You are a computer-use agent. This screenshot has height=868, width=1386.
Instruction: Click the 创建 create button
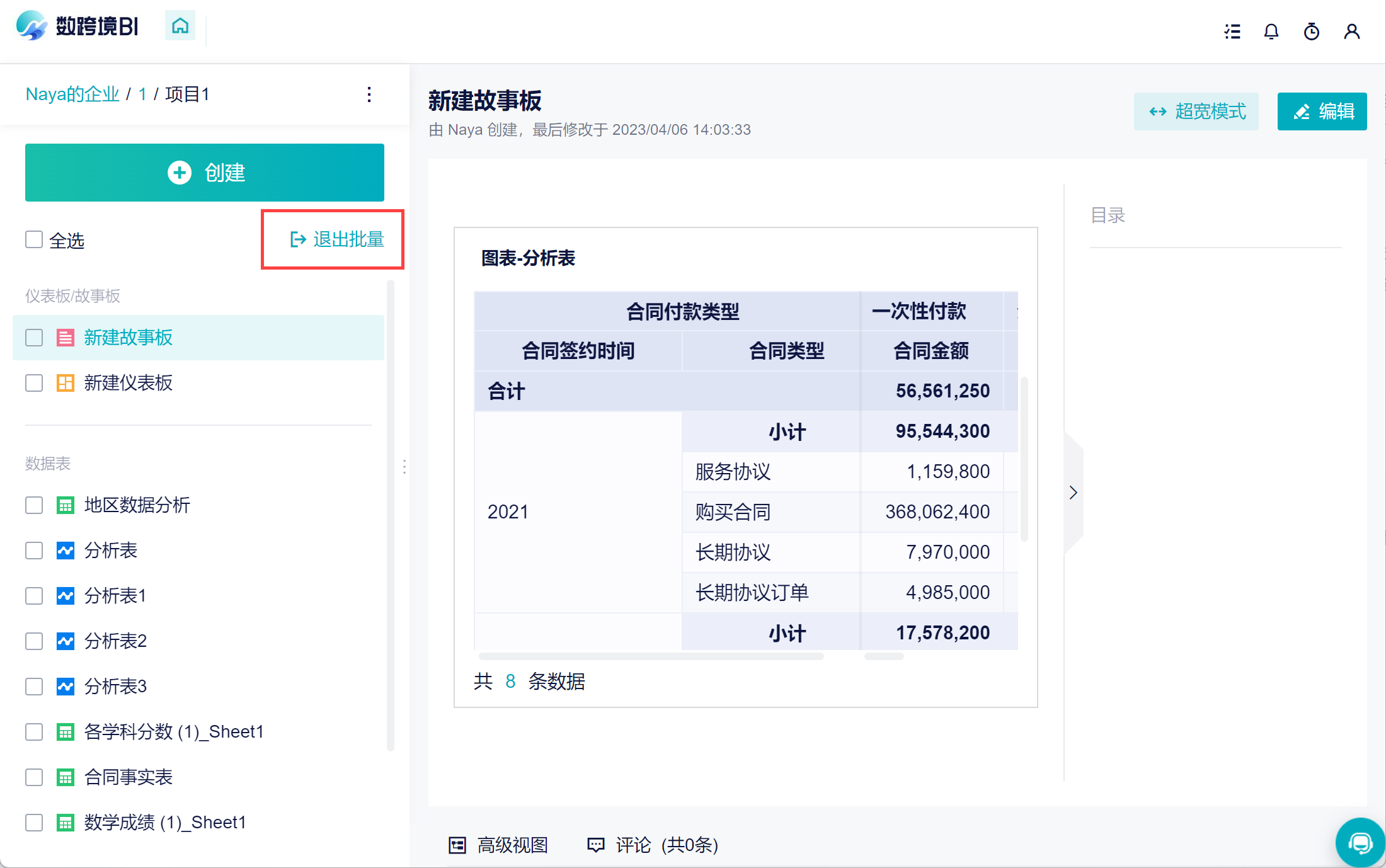(x=205, y=173)
